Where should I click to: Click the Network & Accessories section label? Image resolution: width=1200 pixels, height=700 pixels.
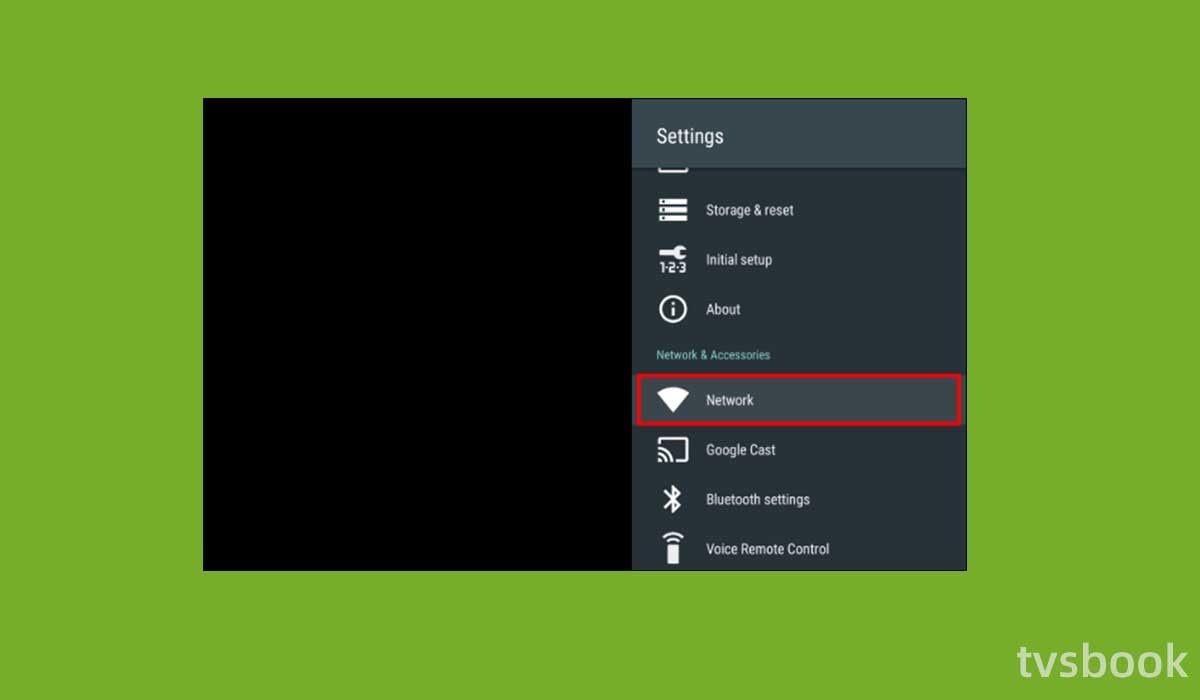[x=713, y=355]
